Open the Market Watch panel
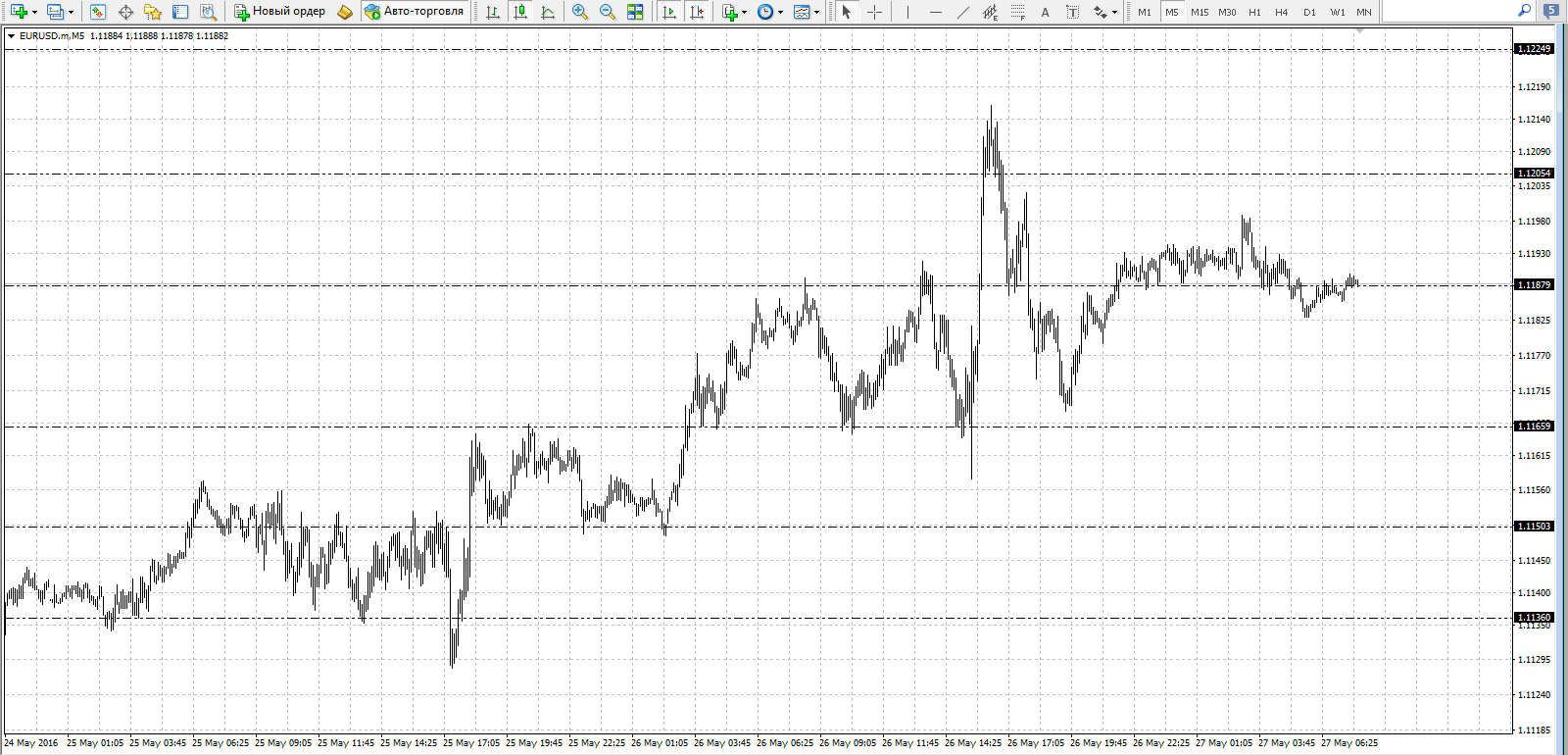 pos(98,12)
